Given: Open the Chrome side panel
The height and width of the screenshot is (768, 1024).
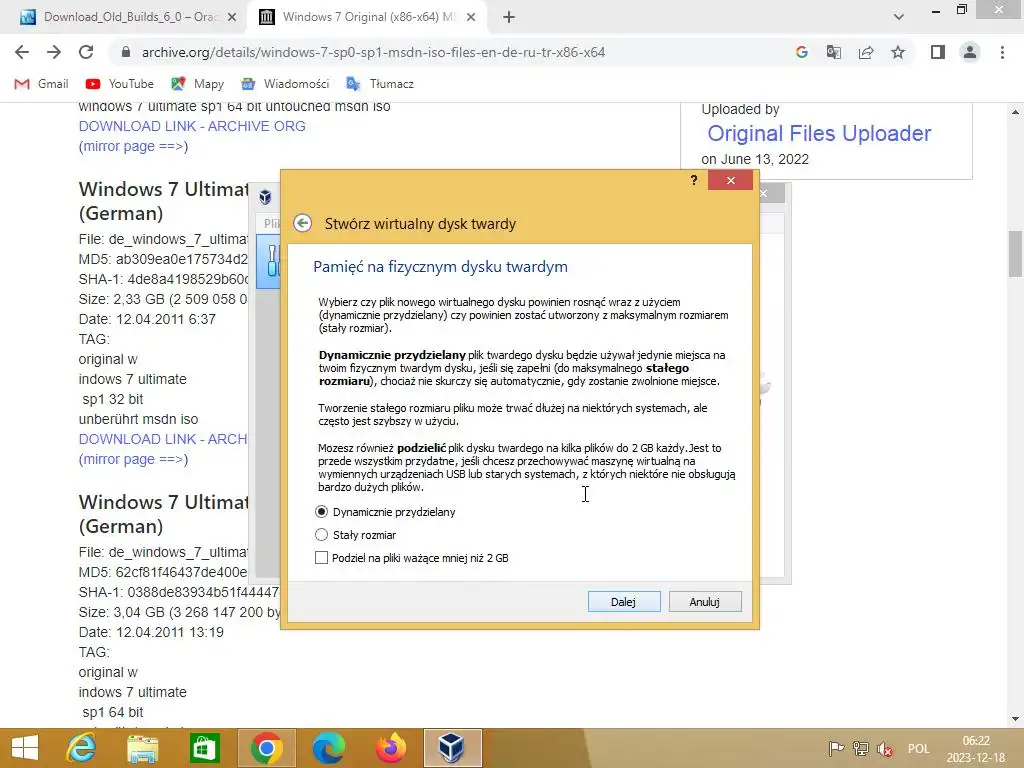Looking at the screenshot, I should pyautogui.click(x=938, y=52).
